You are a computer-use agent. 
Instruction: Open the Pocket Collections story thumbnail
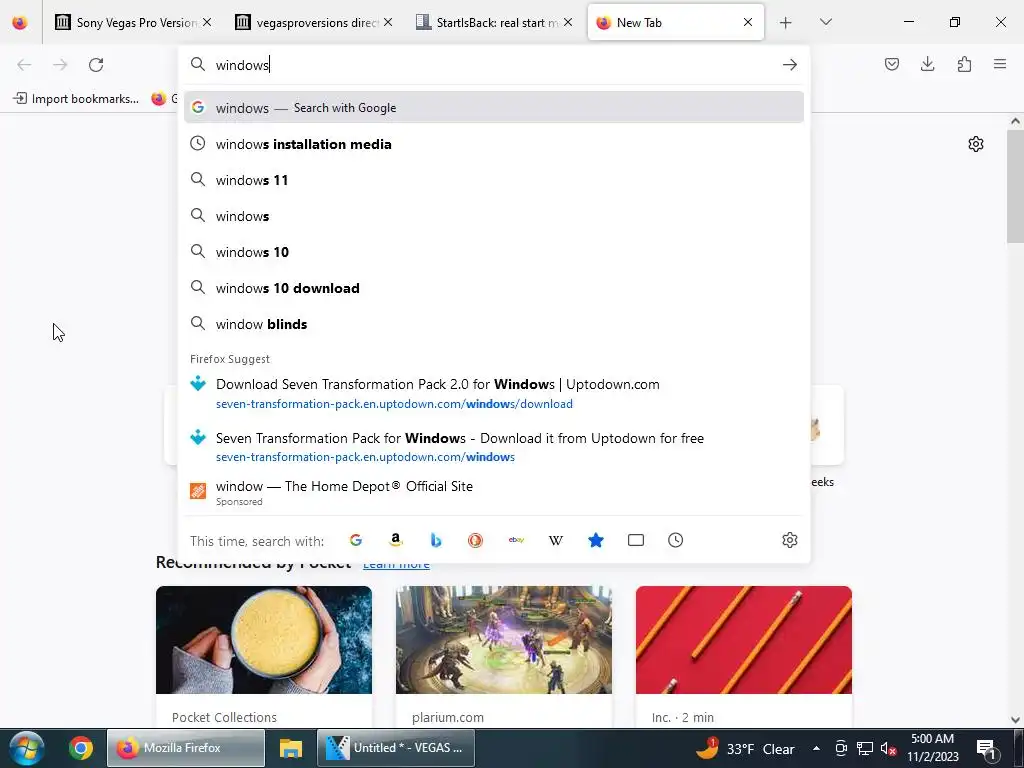(264, 639)
